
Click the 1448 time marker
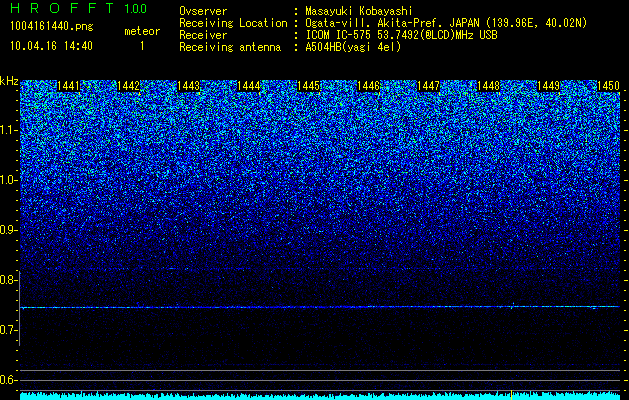[489, 86]
